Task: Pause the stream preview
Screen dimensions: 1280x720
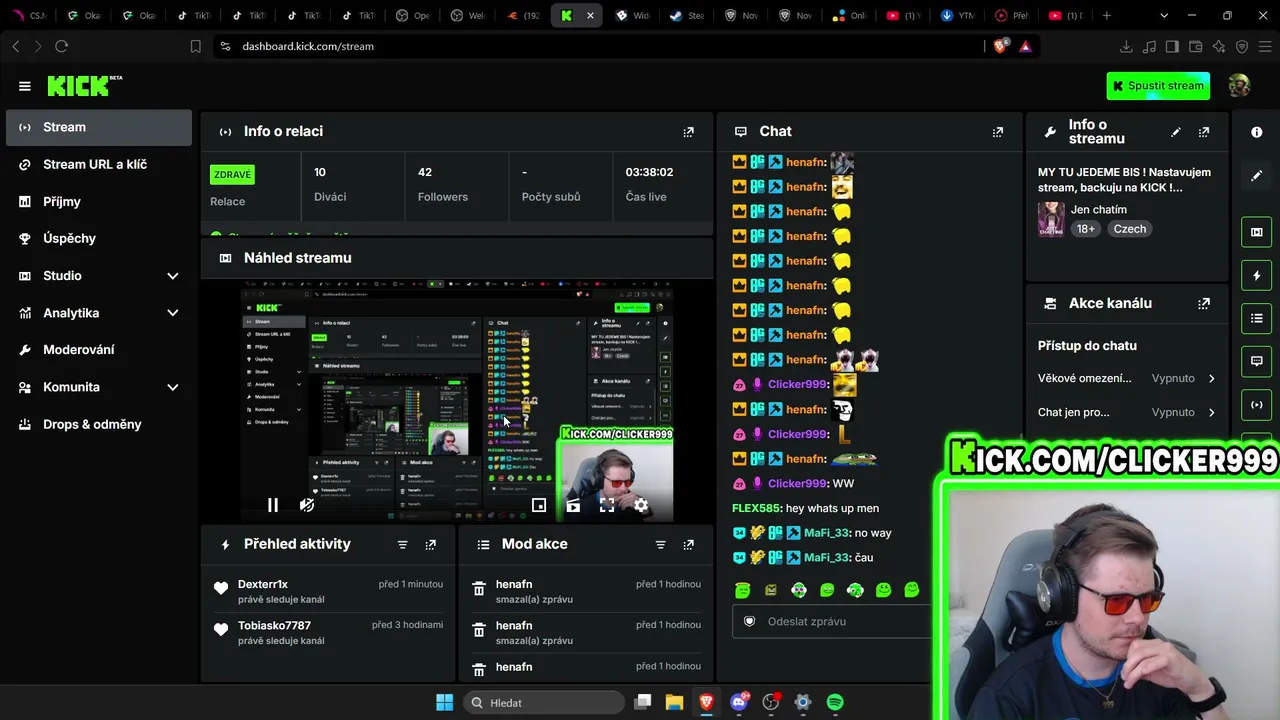Action: coord(273,505)
